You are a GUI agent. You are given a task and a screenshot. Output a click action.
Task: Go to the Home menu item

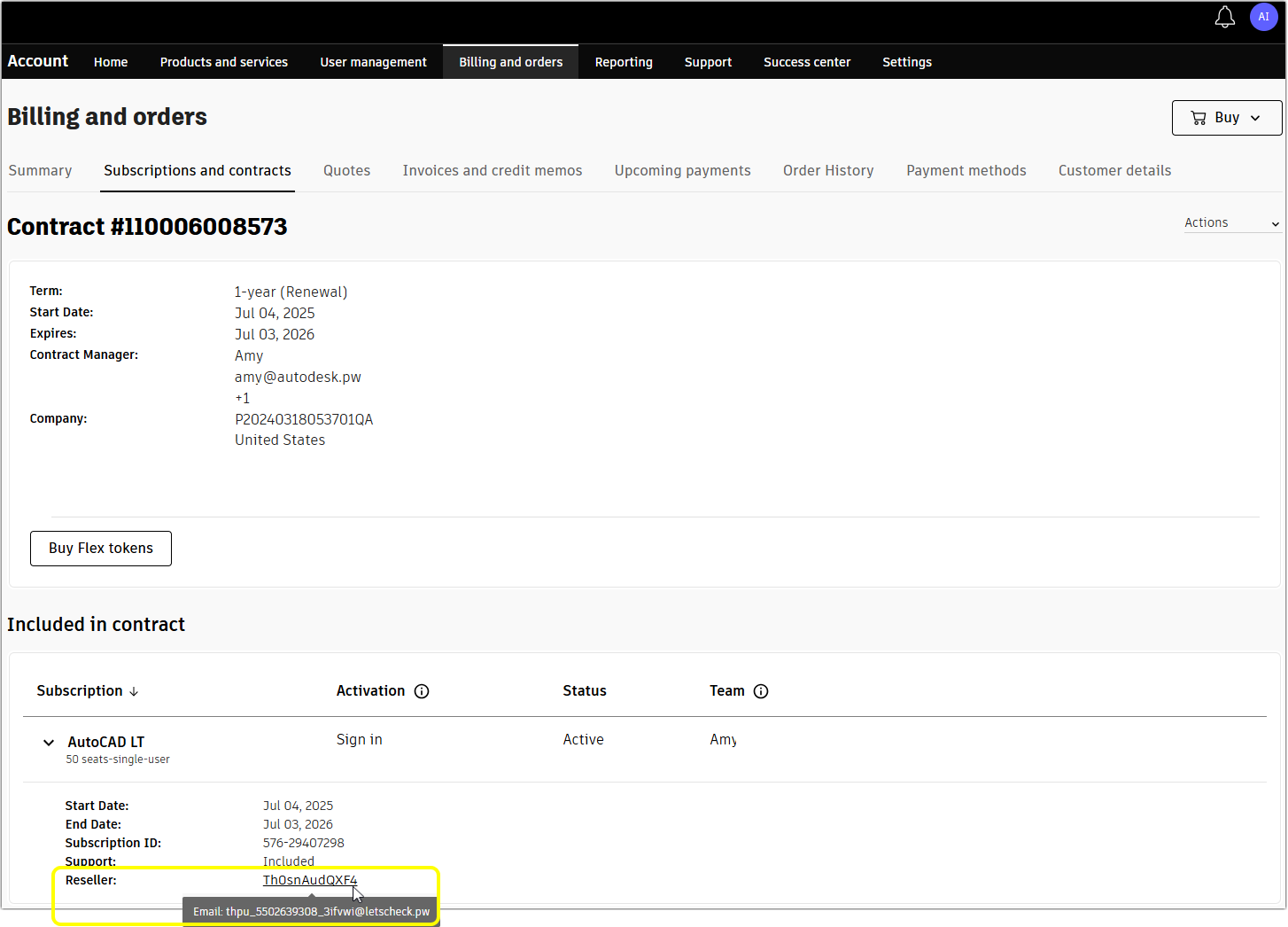(x=110, y=62)
